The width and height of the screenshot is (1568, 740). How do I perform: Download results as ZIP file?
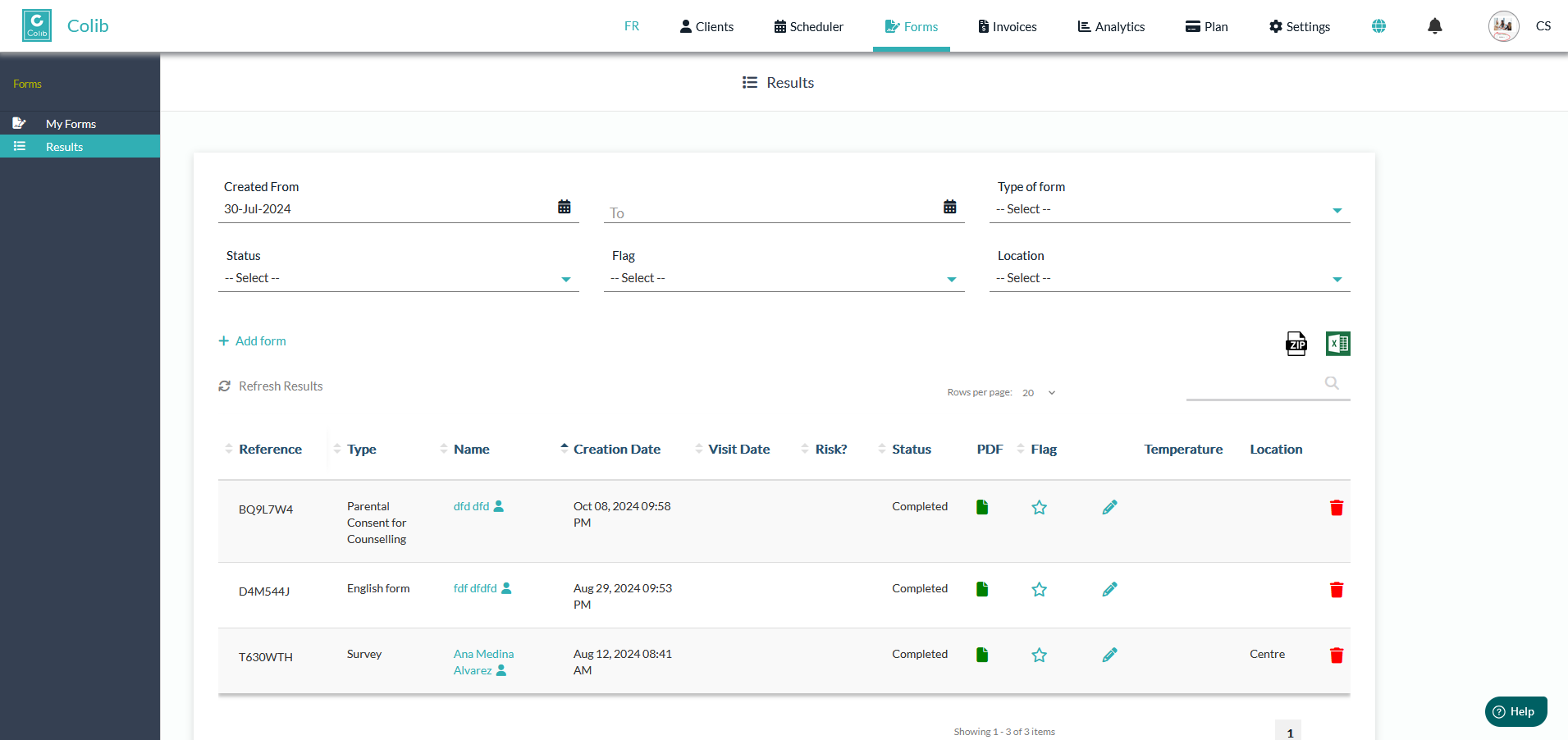click(x=1296, y=344)
